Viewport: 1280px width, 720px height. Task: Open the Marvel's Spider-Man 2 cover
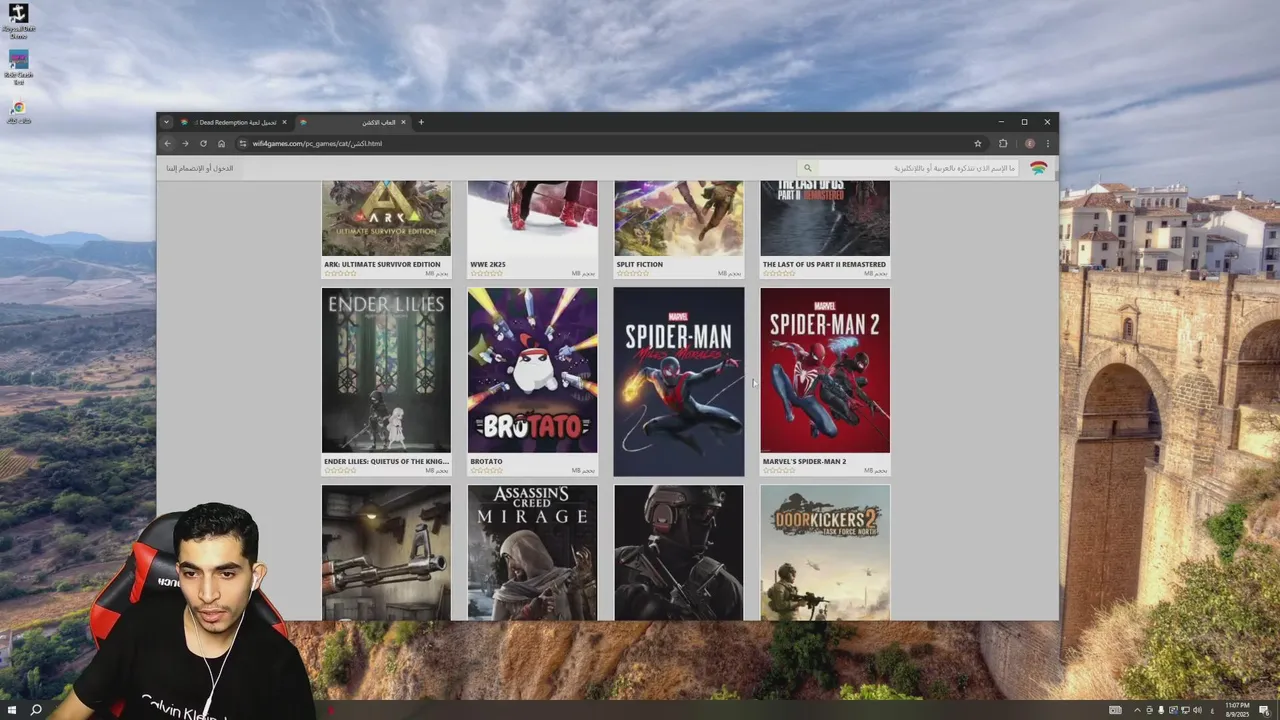pos(825,370)
